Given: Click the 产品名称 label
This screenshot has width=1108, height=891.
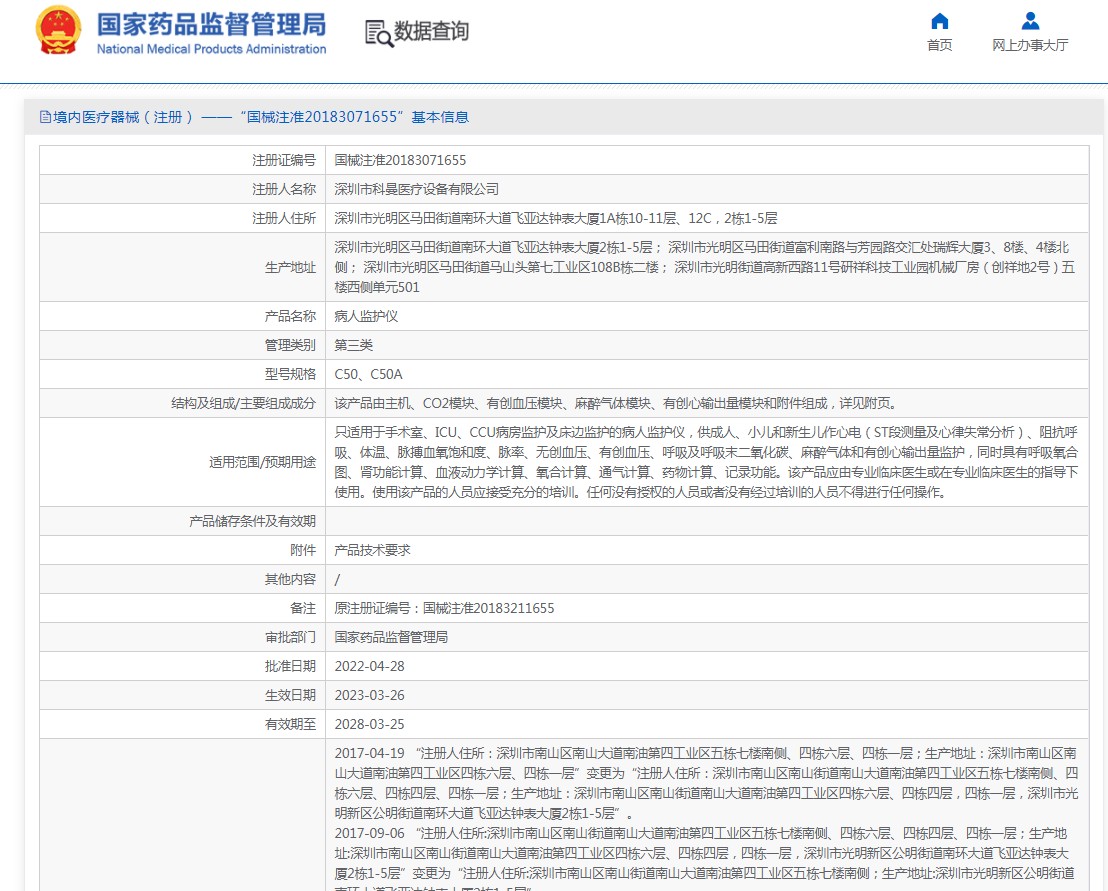Looking at the screenshot, I should 290,316.
